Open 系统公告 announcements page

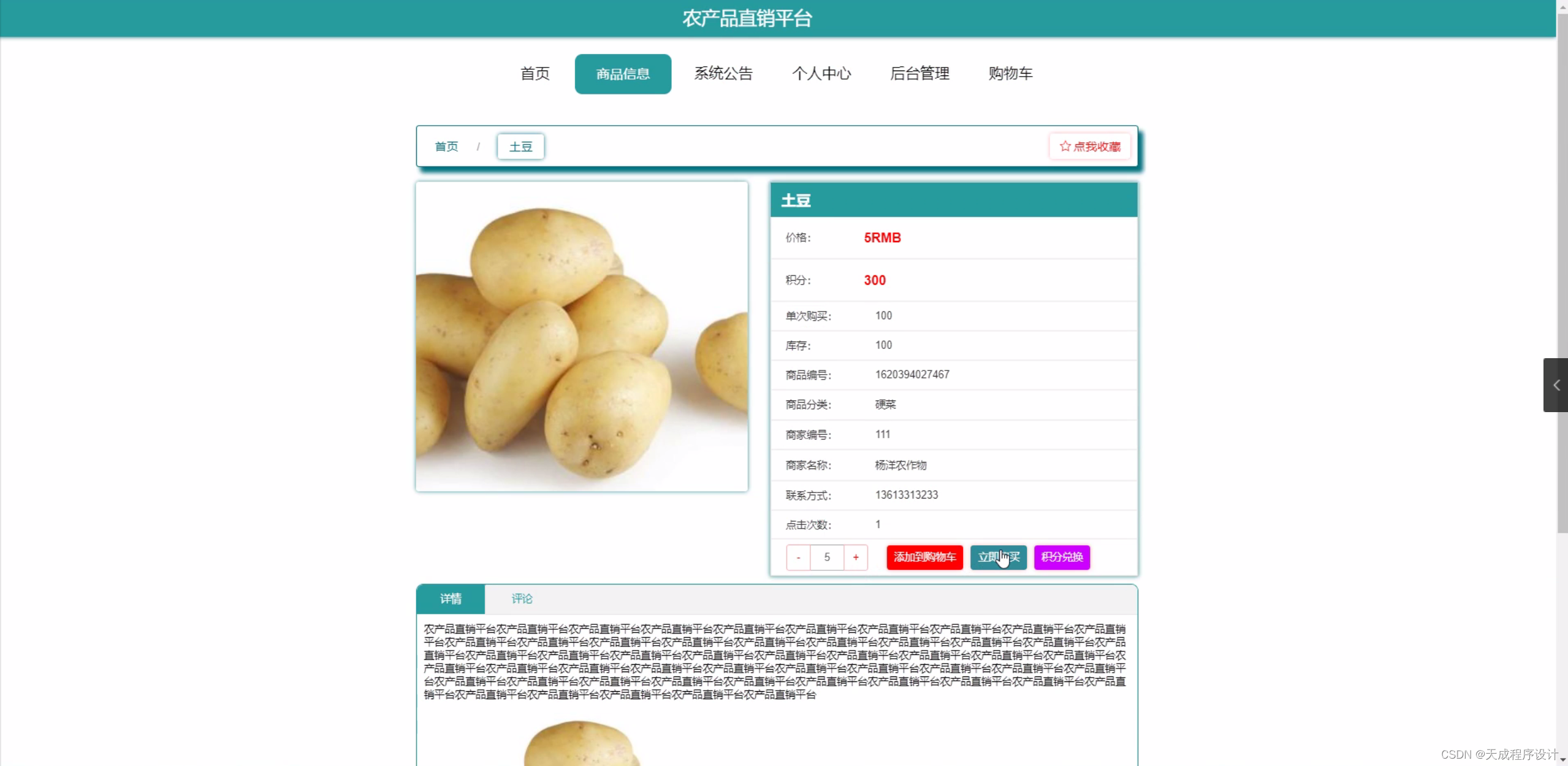(723, 73)
